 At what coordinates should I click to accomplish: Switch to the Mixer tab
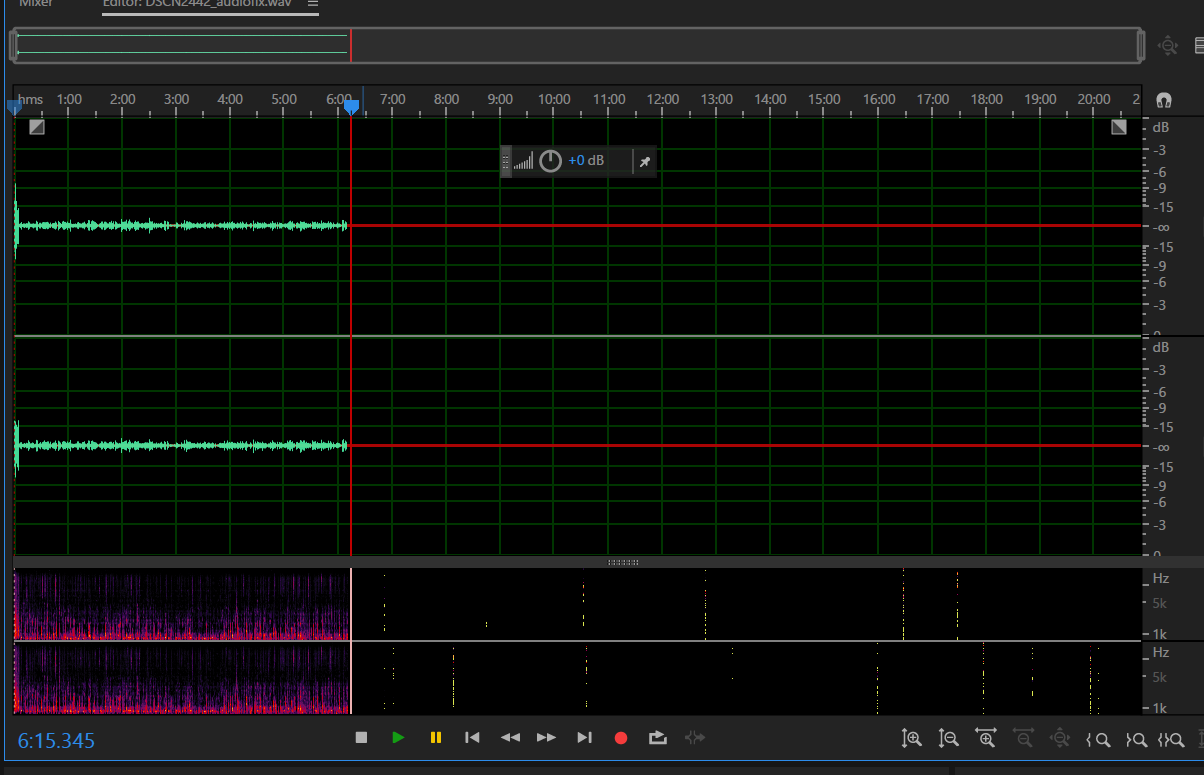coord(37,4)
